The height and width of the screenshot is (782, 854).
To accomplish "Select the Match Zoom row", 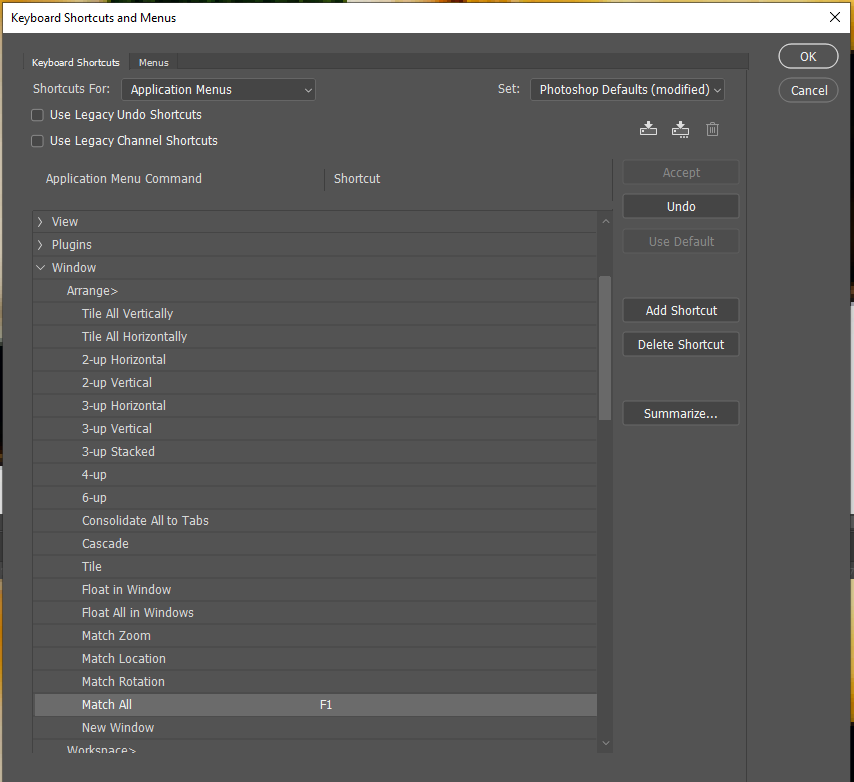I will [315, 636].
